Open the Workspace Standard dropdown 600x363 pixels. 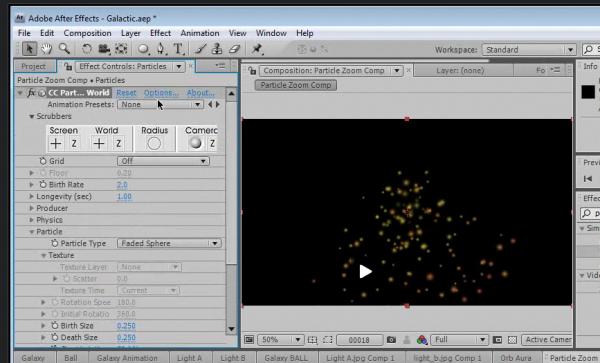[529, 50]
